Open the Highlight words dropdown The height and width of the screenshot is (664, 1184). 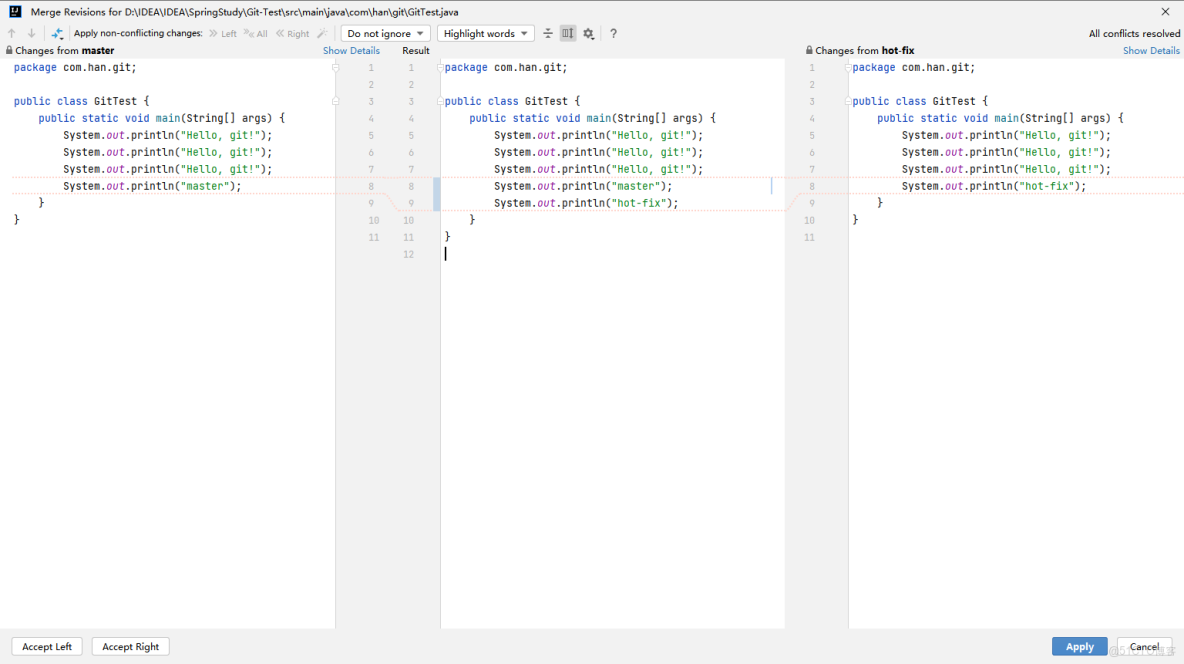tap(485, 33)
